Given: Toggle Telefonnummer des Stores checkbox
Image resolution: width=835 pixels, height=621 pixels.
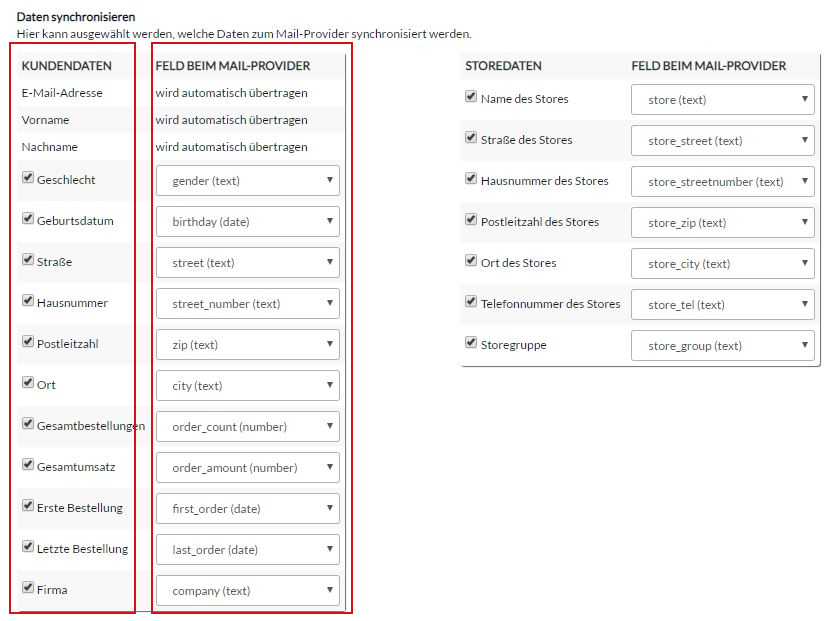Looking at the screenshot, I should coord(471,301).
